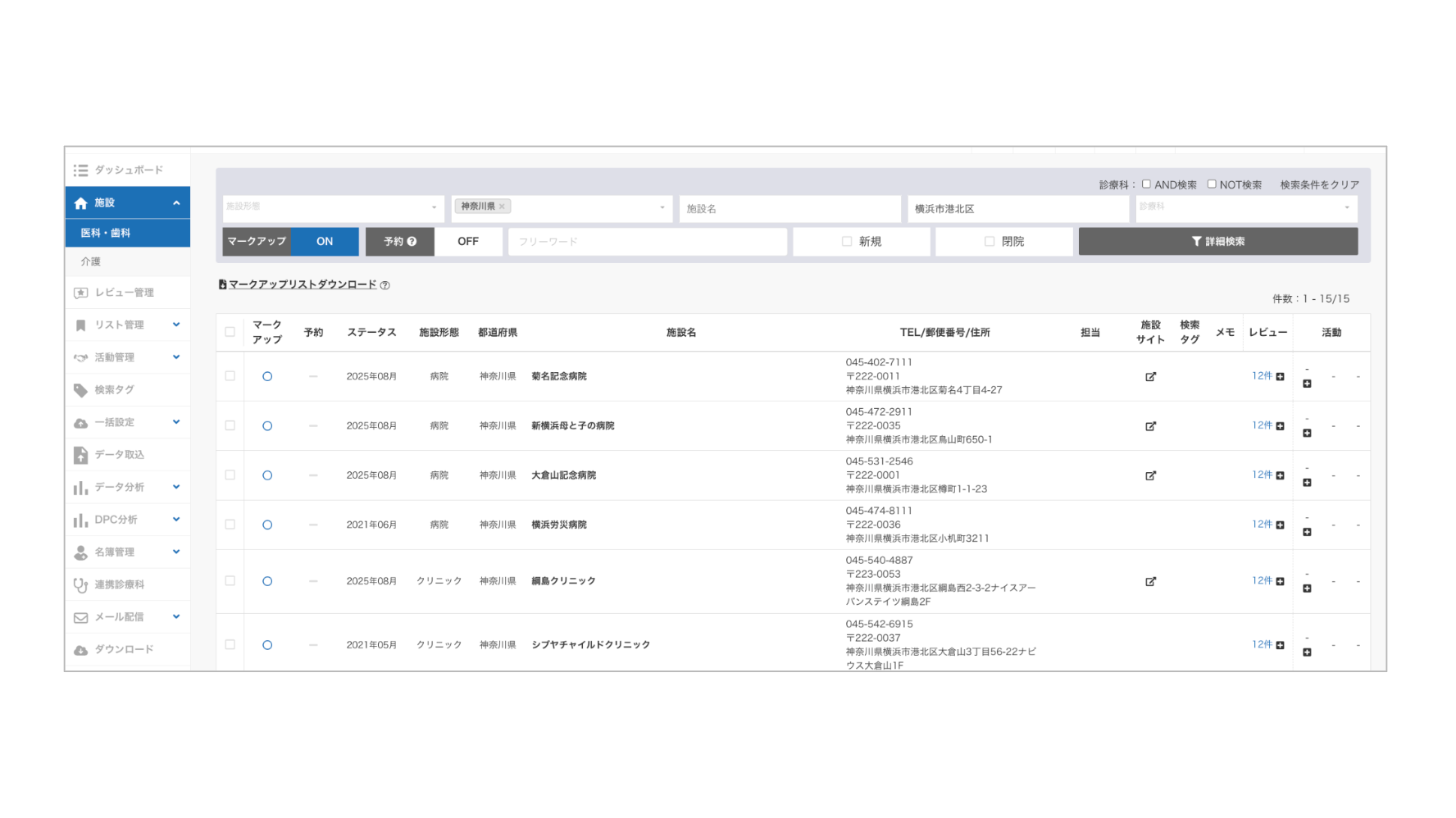This screenshot has width=1456, height=818.
Task: Open facility site link for 大倉山記念病院
Action: [x=1151, y=475]
